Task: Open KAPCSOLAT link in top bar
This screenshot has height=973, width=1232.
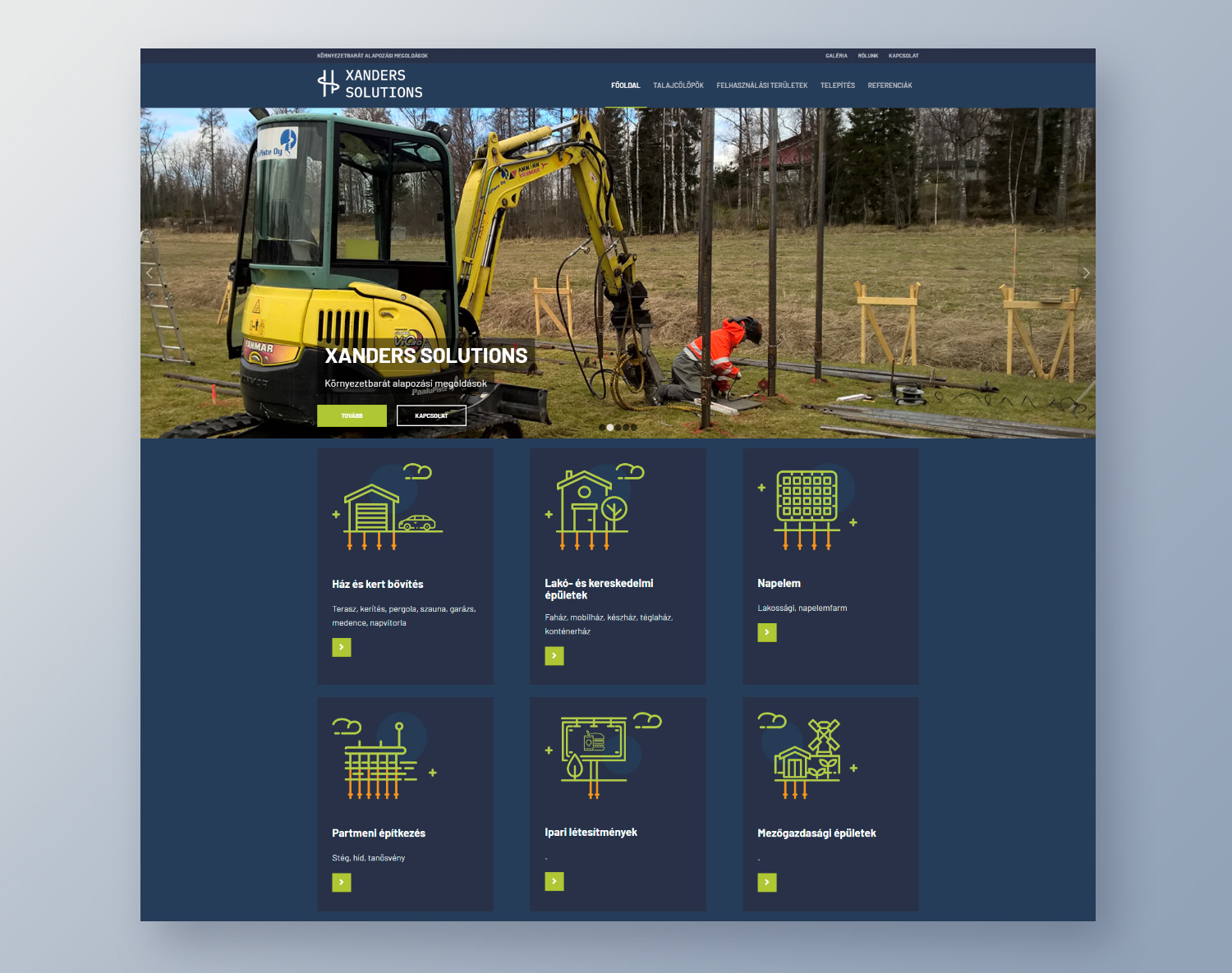Action: pyautogui.click(x=903, y=56)
